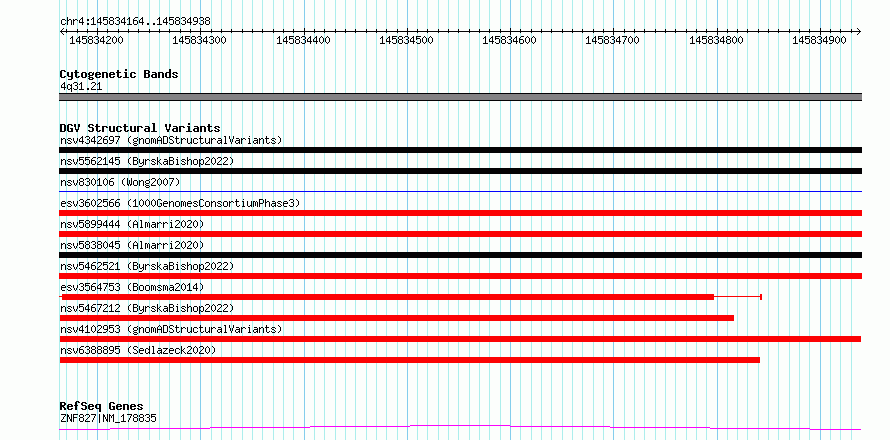Open the ZNF827|NM_178835 gene label

pos(108,419)
